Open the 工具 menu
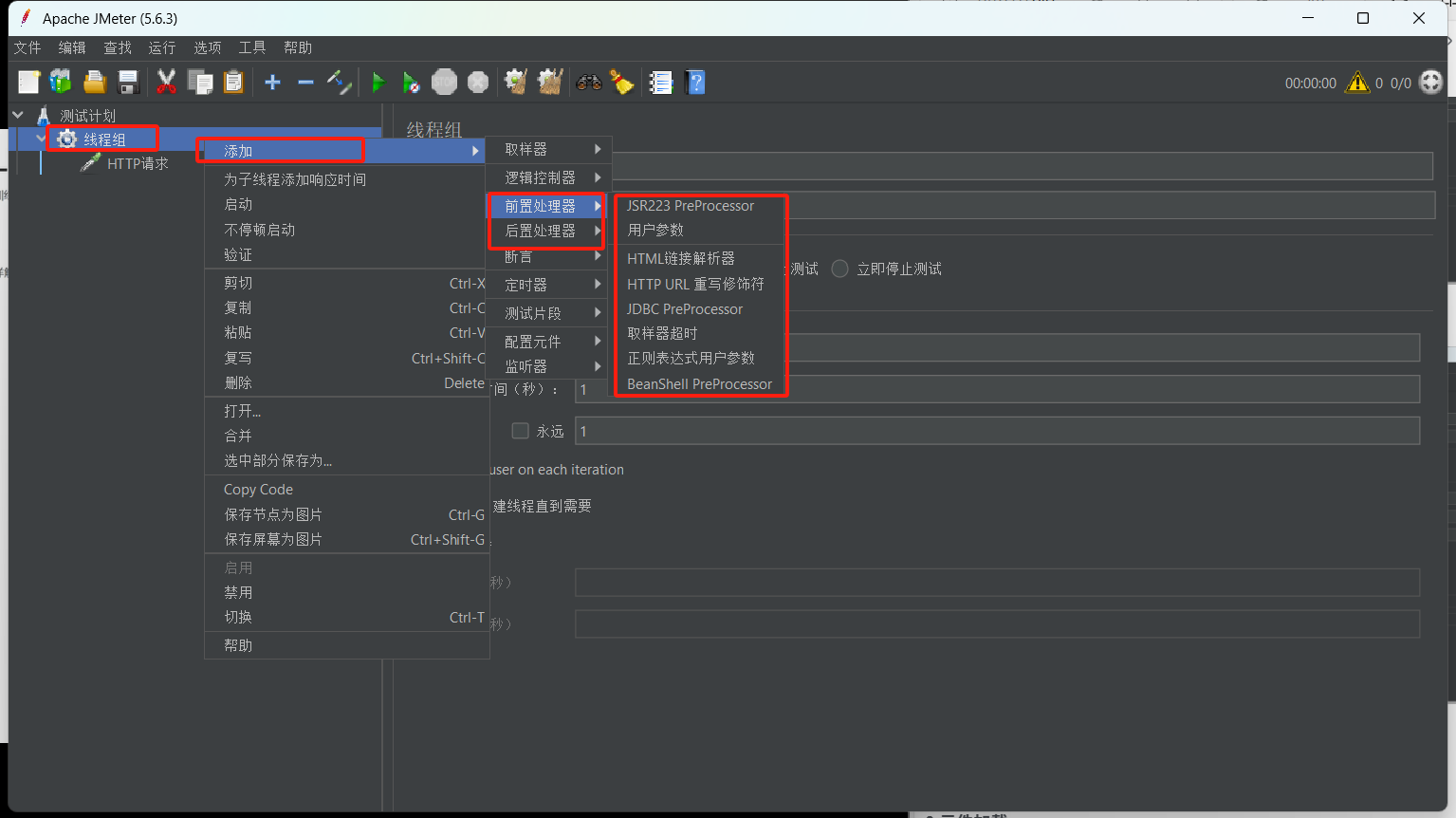 tap(252, 47)
